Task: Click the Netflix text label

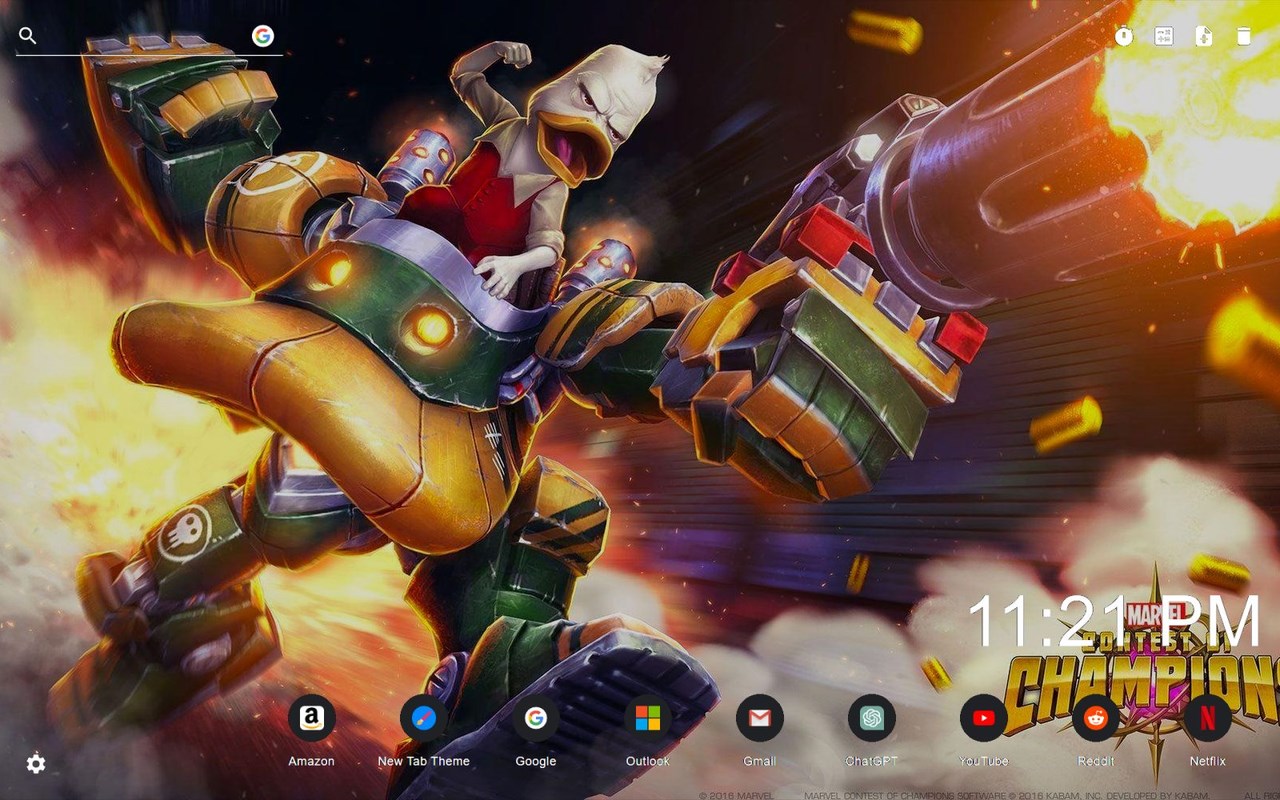Action: click(x=1208, y=761)
